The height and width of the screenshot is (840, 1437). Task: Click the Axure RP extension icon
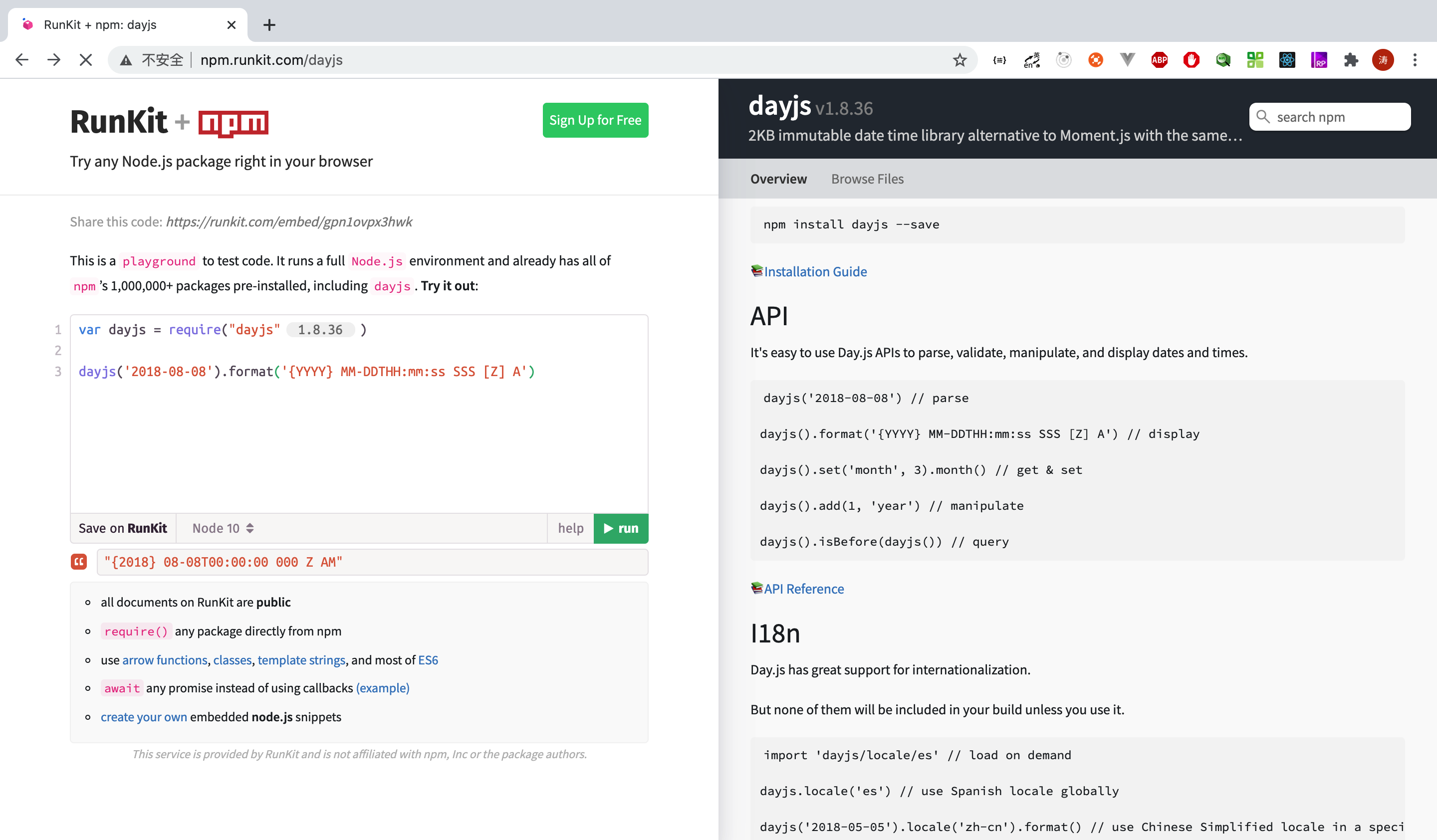(x=1318, y=60)
